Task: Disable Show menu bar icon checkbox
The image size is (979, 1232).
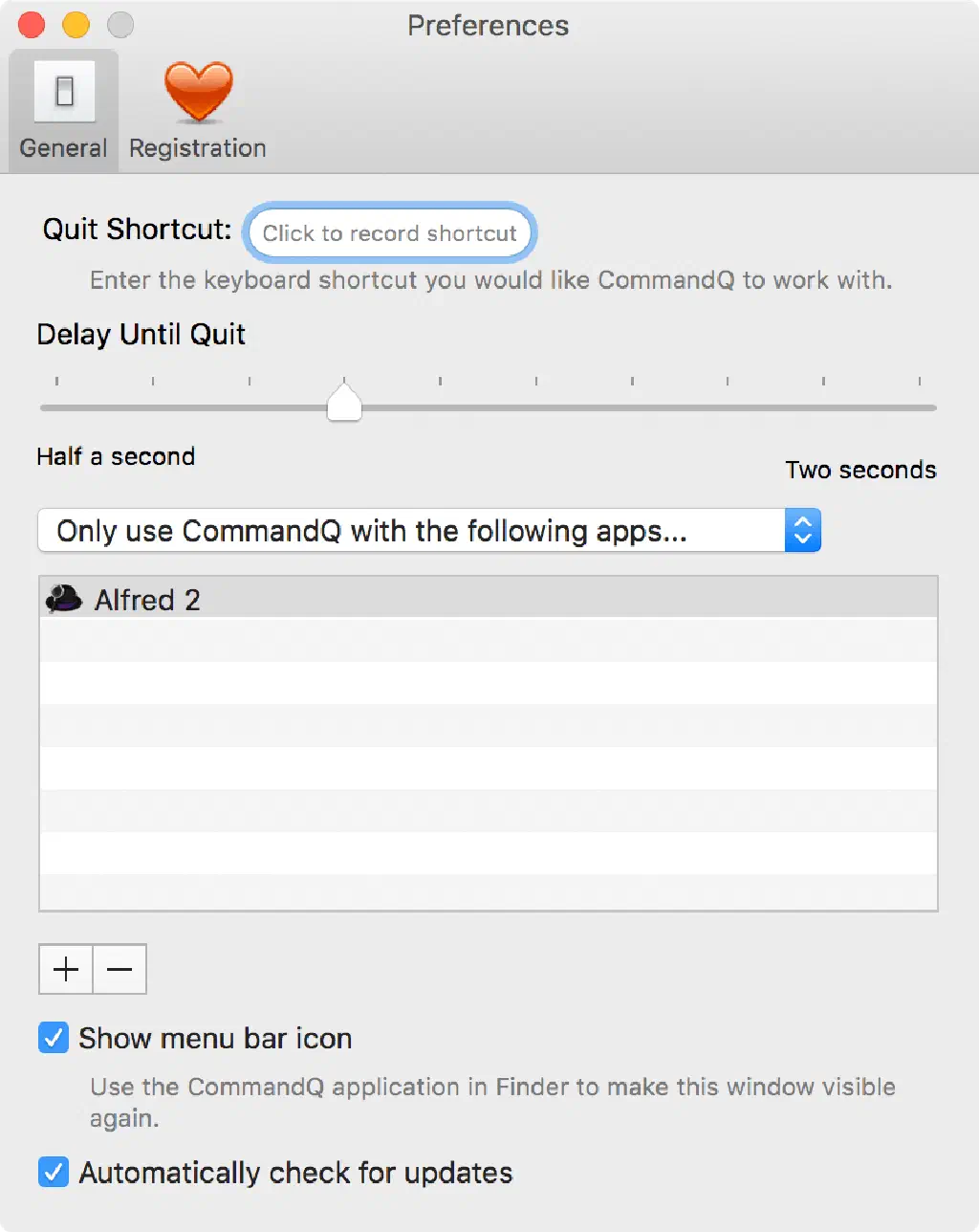Action: [x=54, y=1038]
